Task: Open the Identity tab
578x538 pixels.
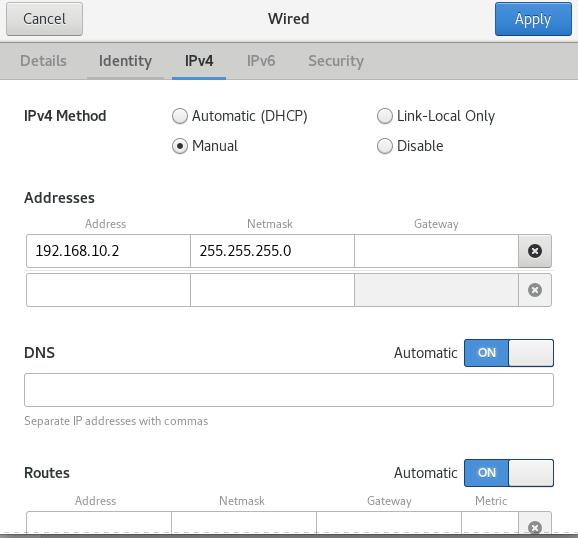Action: (x=125, y=61)
